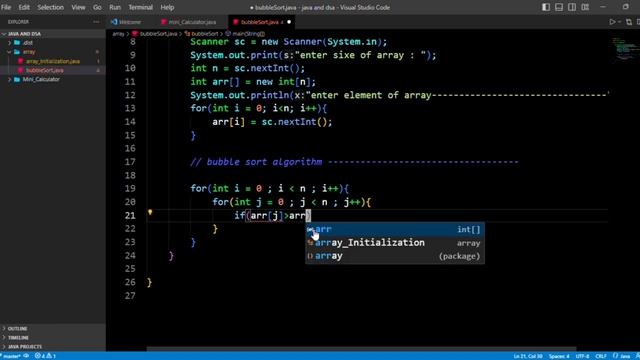Open the View menu
640x360 pixels.
point(78,7)
